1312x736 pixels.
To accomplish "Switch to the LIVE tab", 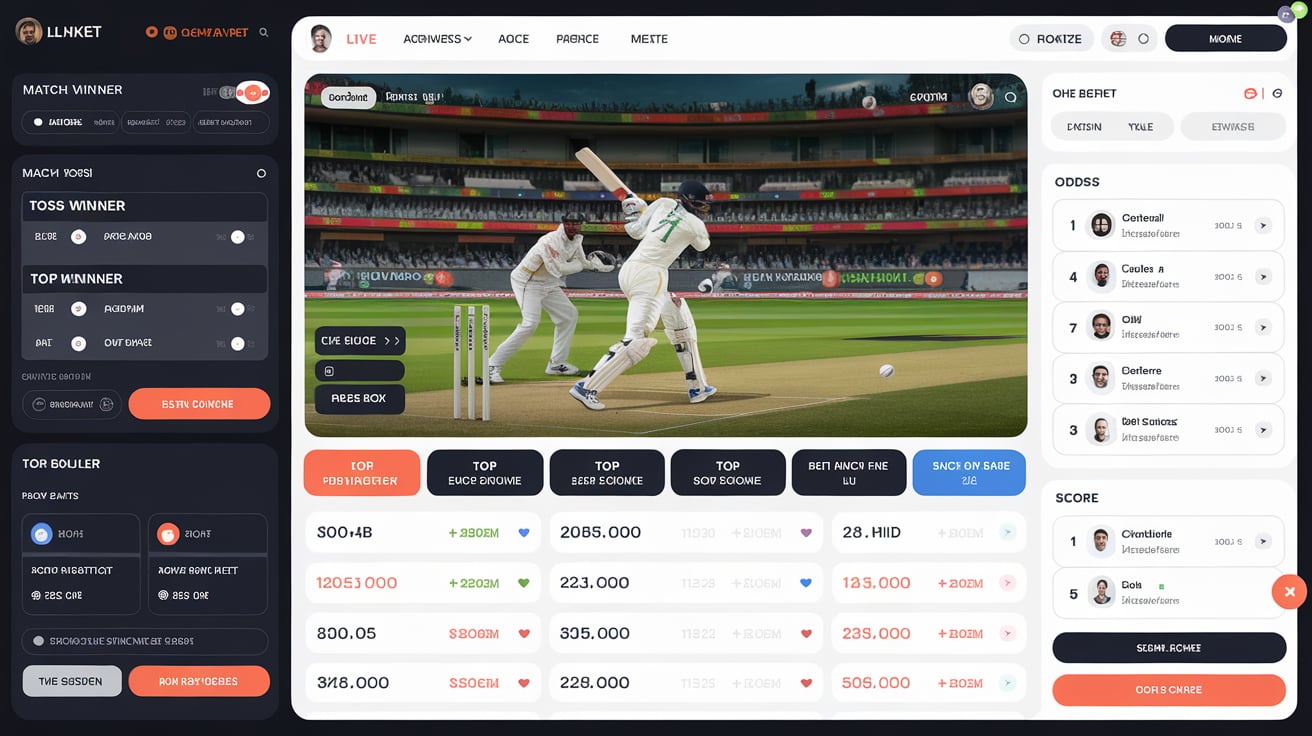I will click(x=361, y=39).
